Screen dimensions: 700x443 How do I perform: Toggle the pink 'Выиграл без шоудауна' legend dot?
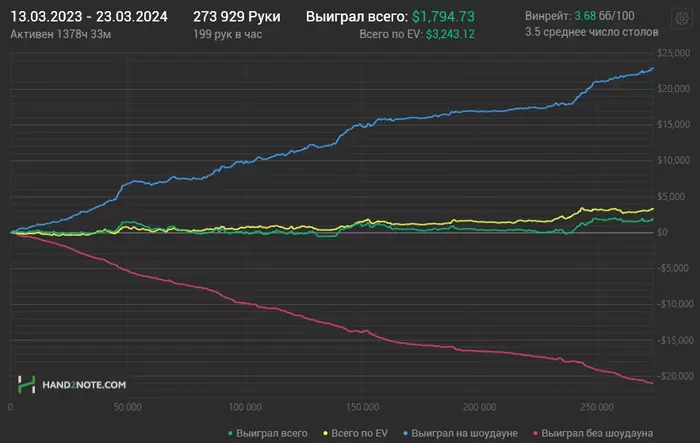point(535,433)
